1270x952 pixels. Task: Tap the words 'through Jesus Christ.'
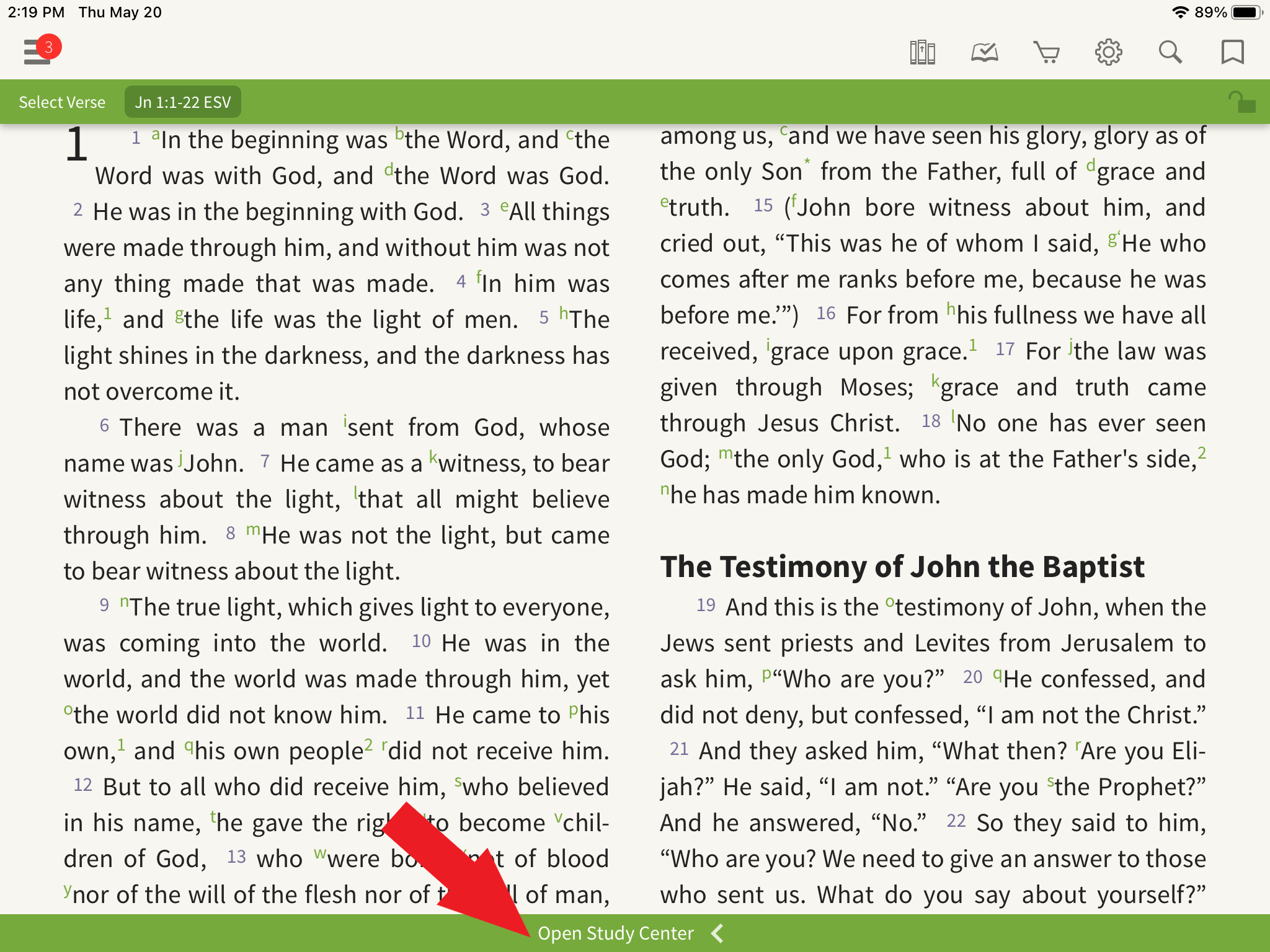point(779,423)
